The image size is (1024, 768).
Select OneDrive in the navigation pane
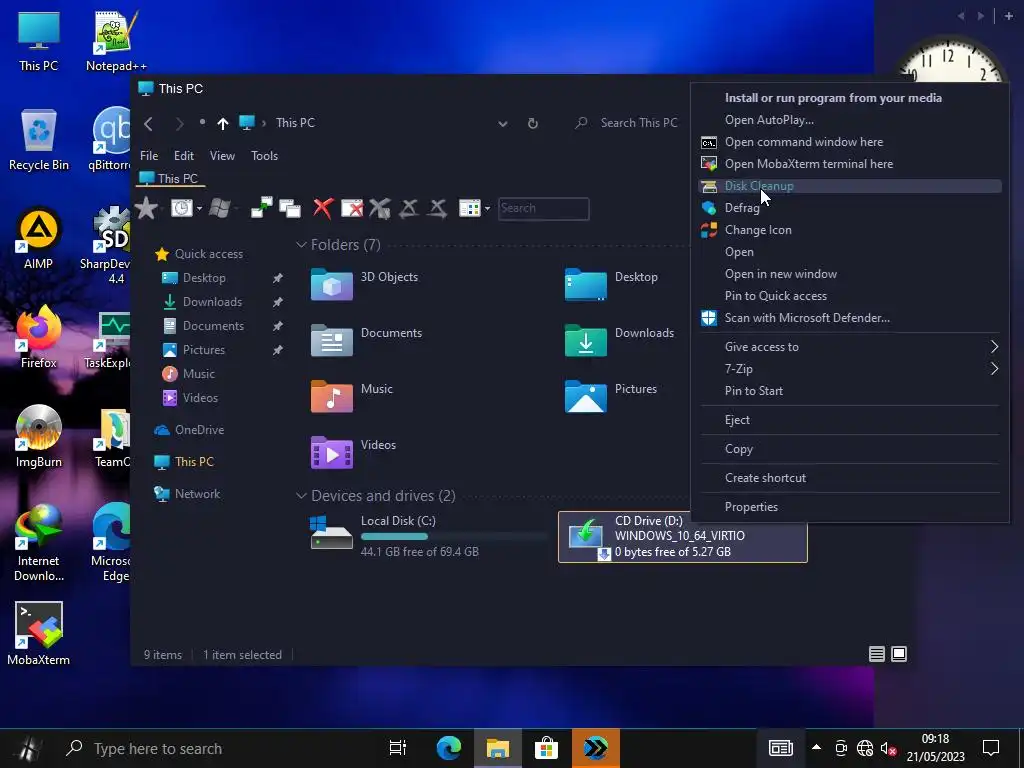(x=189, y=430)
